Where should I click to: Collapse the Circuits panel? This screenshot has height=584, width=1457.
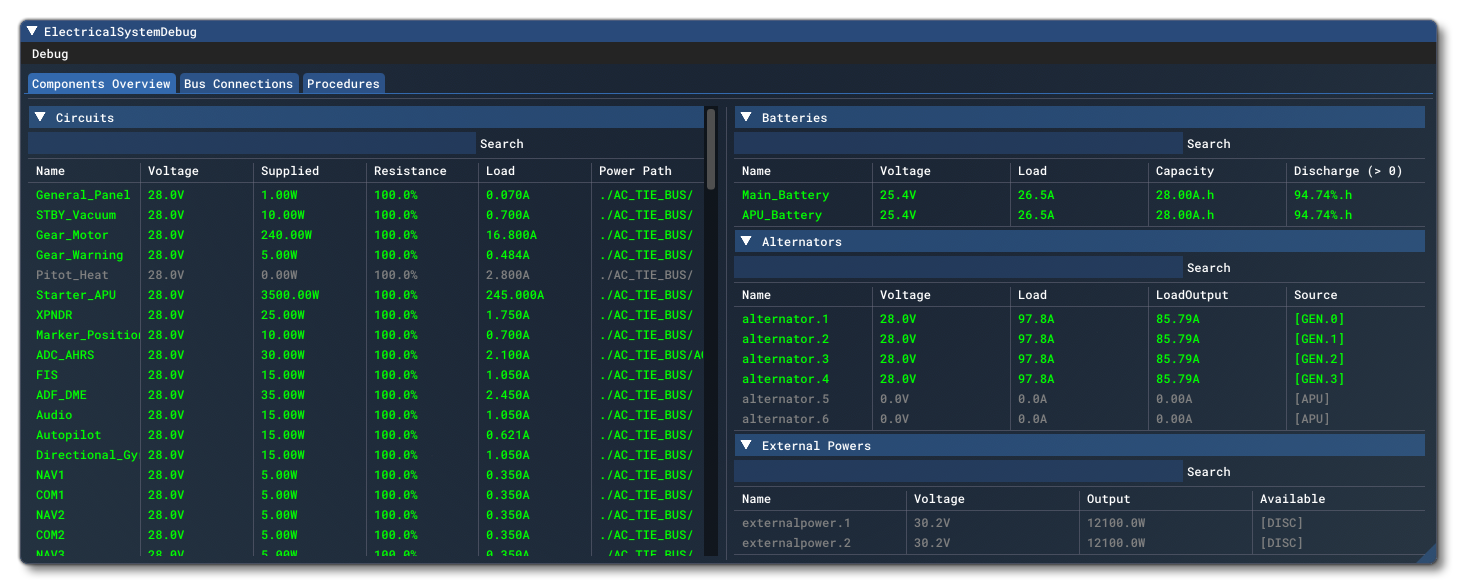coord(40,117)
